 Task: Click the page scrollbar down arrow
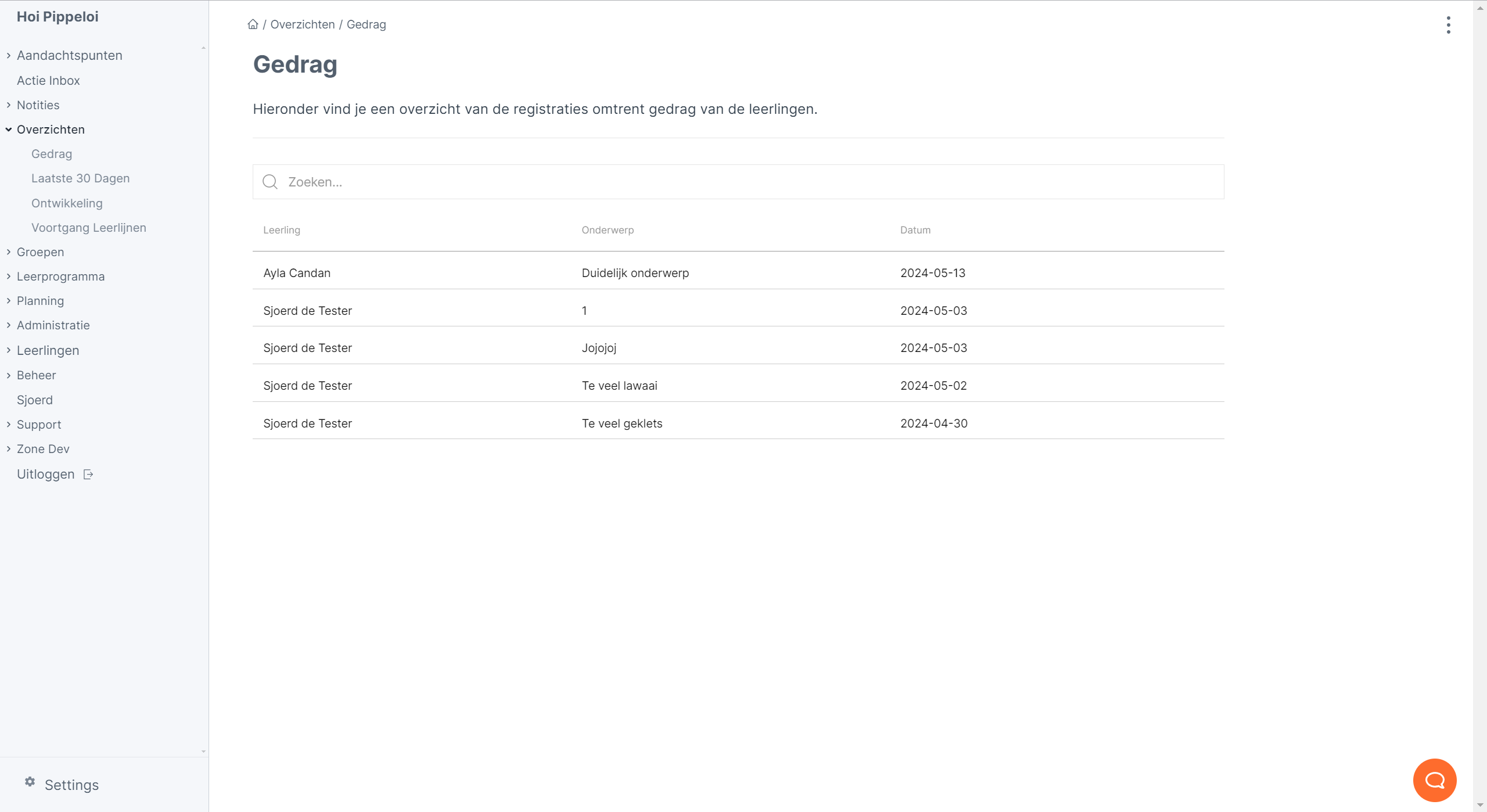(x=1480, y=805)
